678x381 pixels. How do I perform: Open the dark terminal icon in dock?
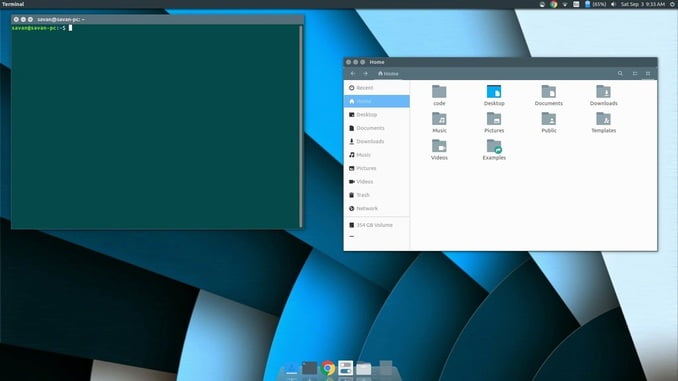coord(309,368)
